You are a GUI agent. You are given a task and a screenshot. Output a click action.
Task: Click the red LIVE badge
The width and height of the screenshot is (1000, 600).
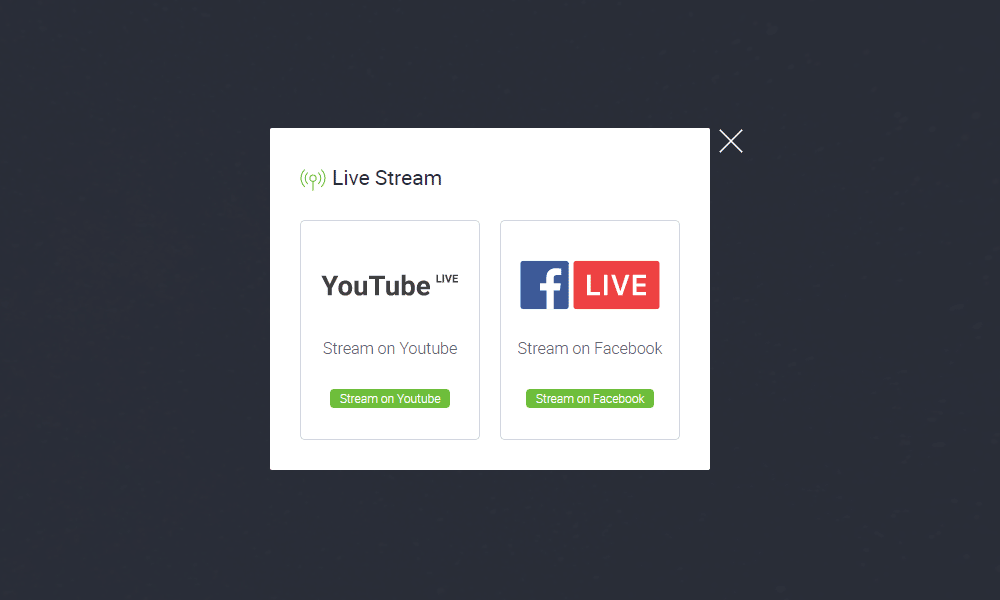pyautogui.click(x=616, y=285)
